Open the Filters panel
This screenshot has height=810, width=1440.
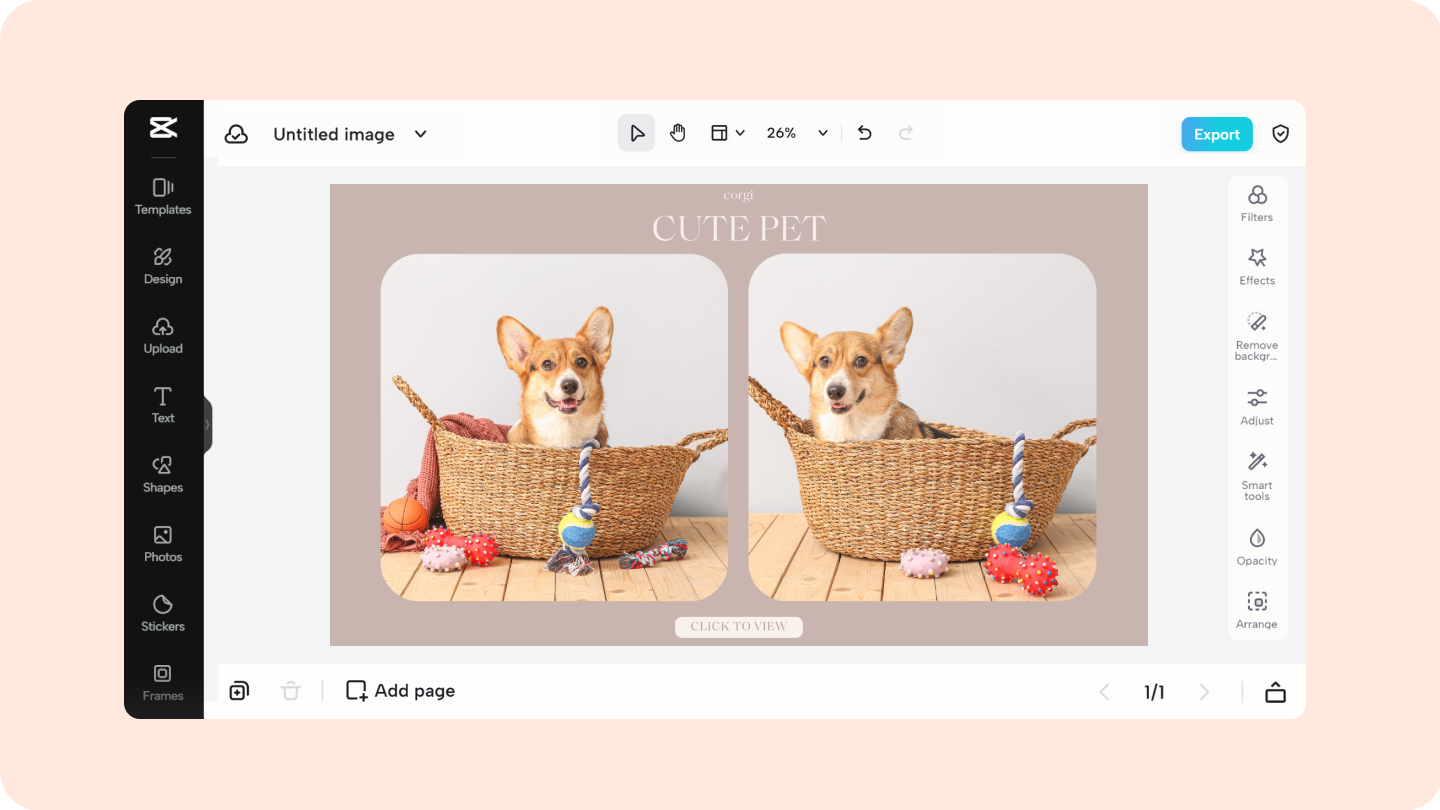[x=1256, y=204]
